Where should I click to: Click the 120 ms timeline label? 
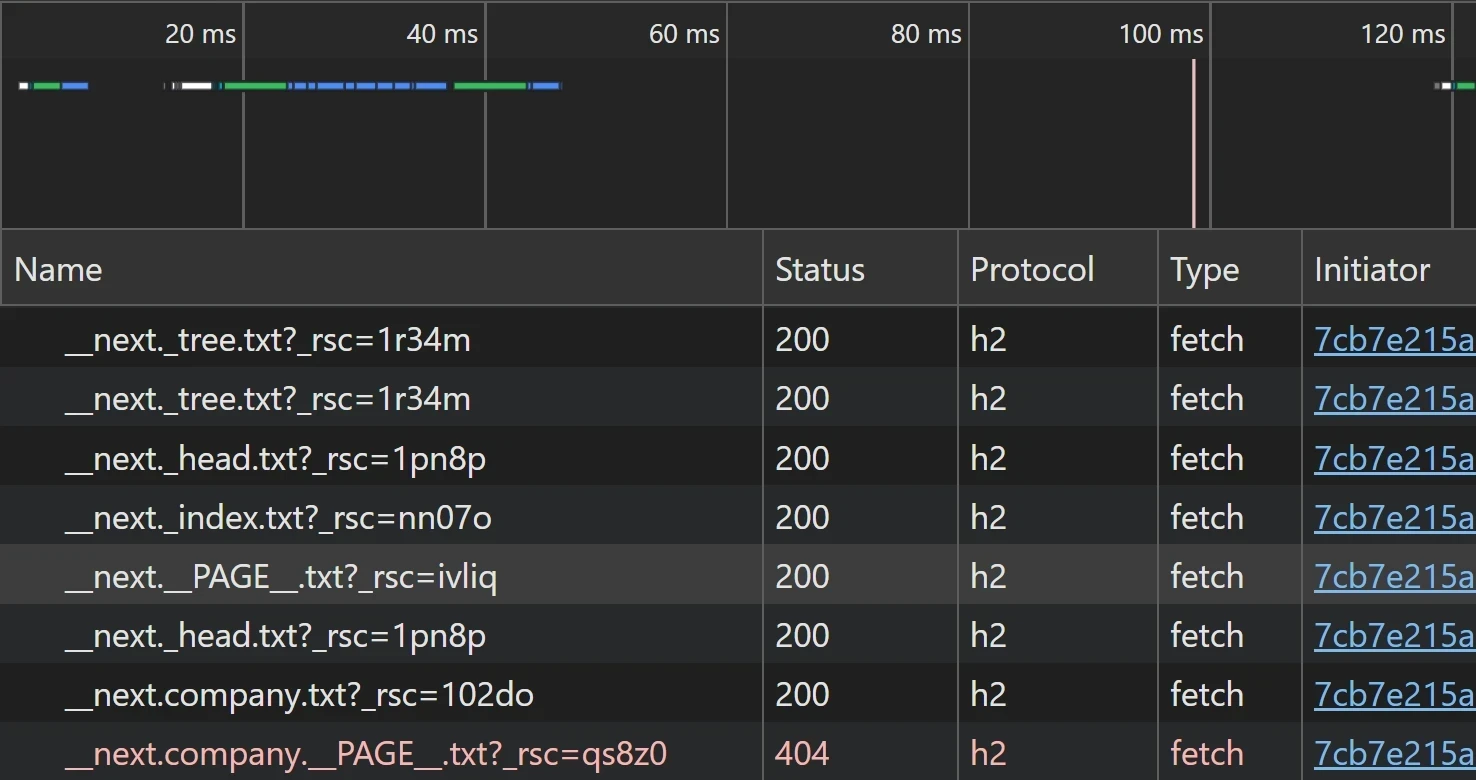(x=1402, y=34)
